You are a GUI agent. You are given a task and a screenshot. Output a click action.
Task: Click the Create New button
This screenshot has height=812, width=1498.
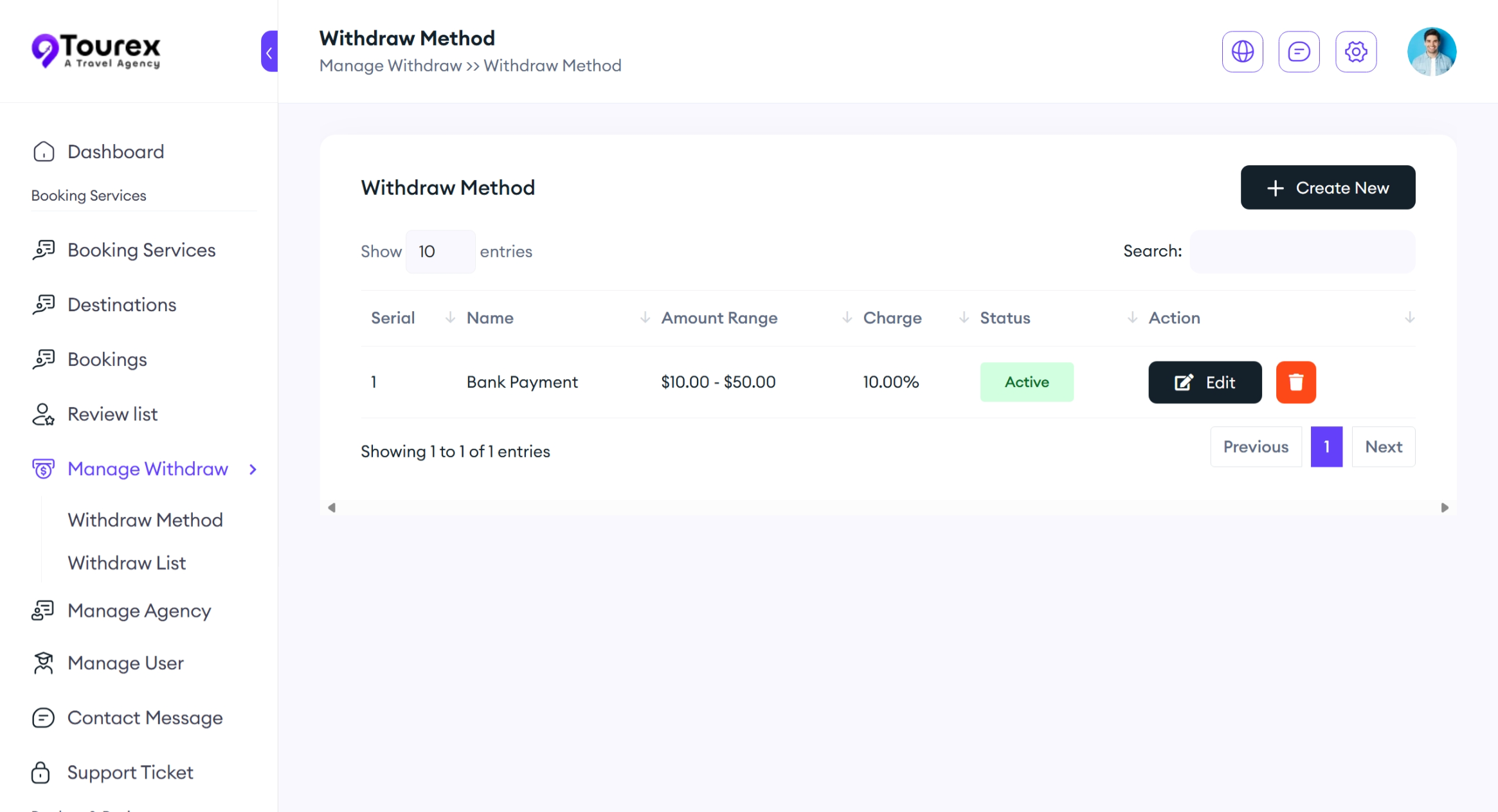click(1327, 188)
